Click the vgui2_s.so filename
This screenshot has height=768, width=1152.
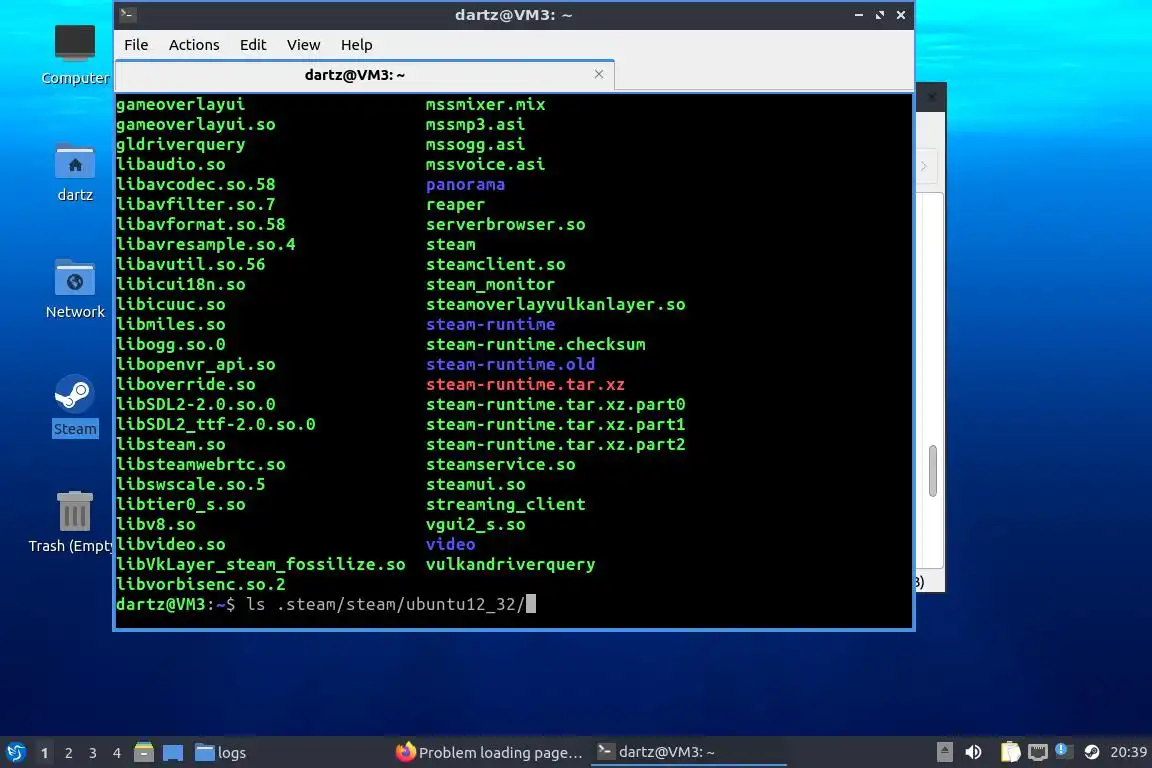475,525
